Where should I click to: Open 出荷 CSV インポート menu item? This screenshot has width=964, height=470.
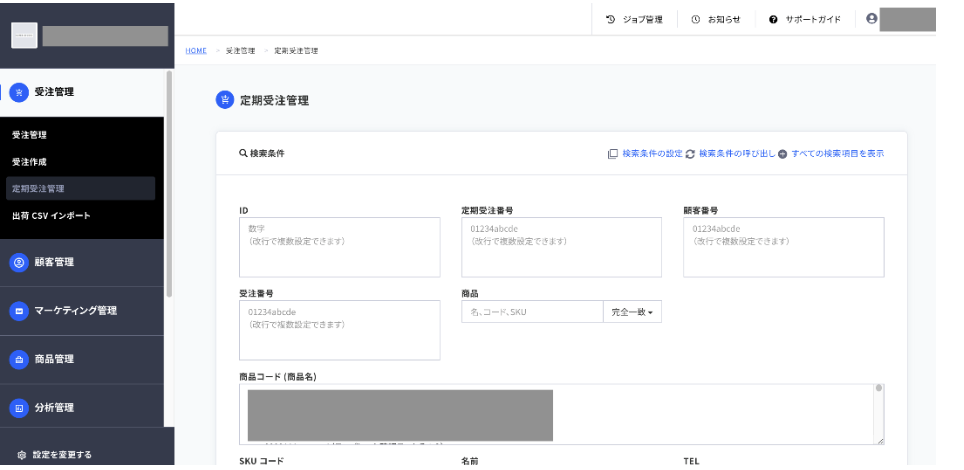coord(51,216)
